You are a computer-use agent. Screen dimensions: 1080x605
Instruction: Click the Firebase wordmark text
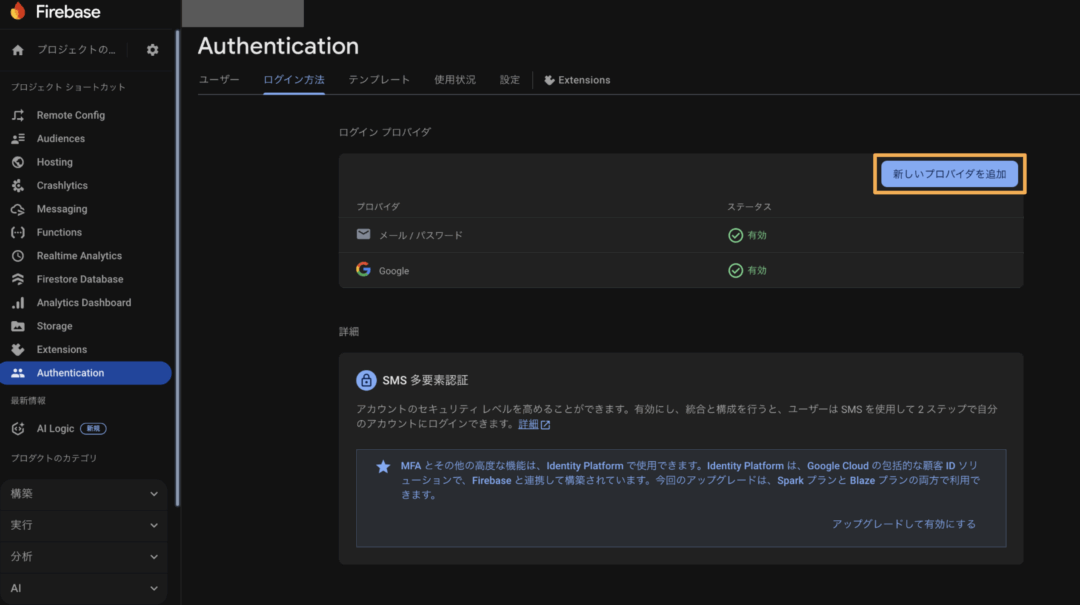[68, 12]
